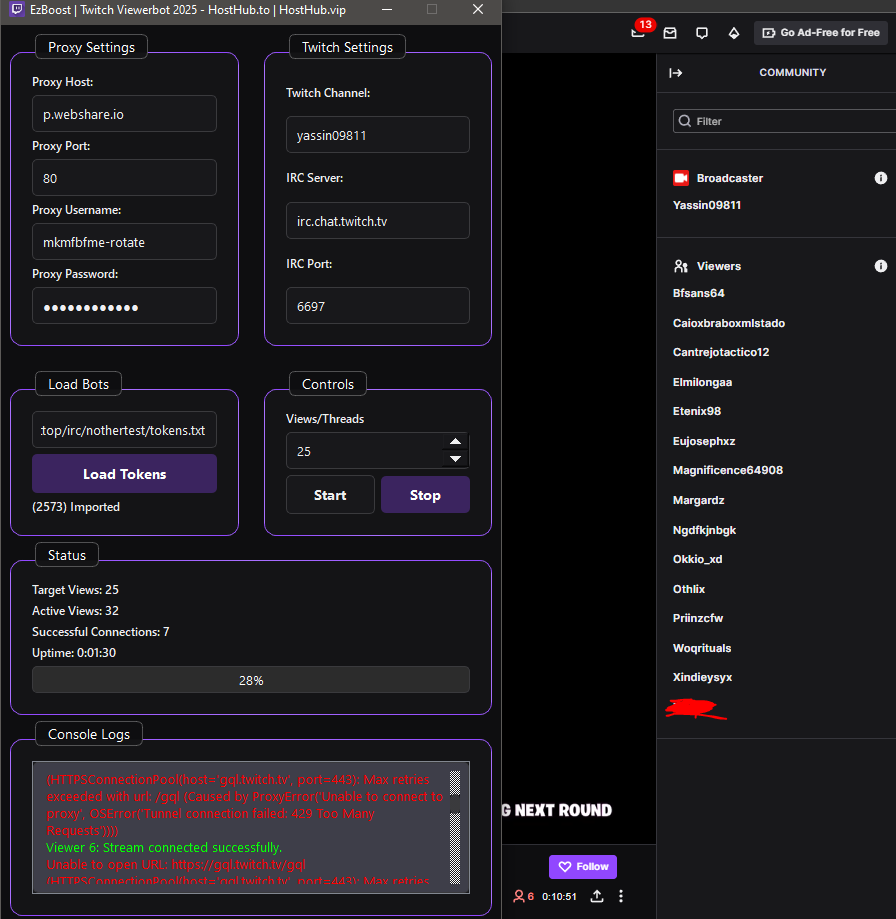Click the Proxy Username input field
Screen dimensions: 896x919
click(x=124, y=241)
